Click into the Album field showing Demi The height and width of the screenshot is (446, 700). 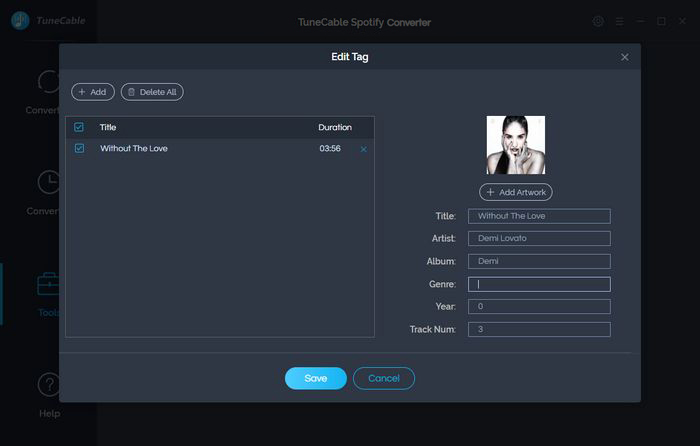coord(539,261)
